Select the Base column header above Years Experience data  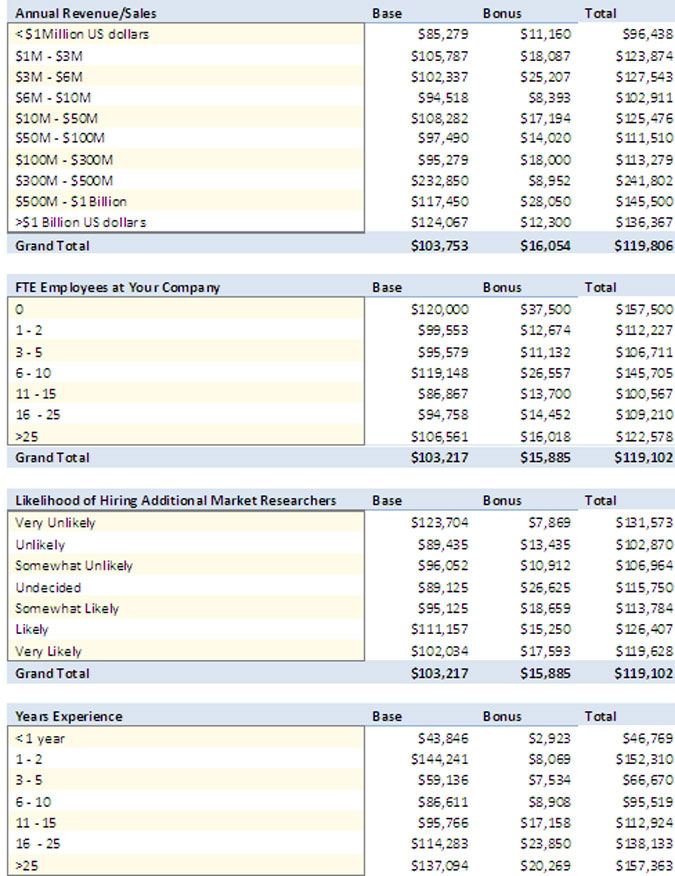point(387,716)
